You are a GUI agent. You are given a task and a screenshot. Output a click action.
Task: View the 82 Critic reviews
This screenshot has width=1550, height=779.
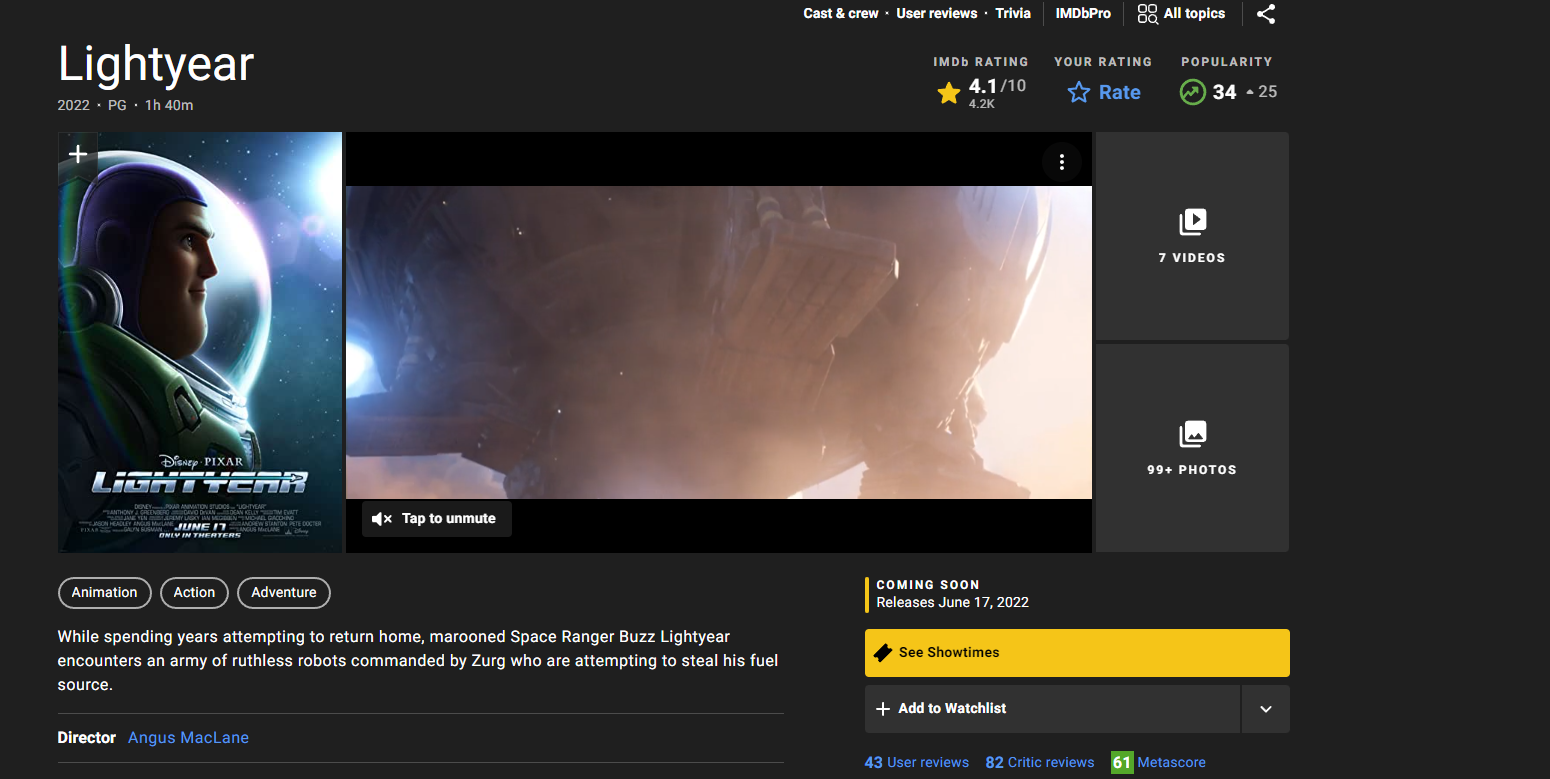click(1040, 763)
